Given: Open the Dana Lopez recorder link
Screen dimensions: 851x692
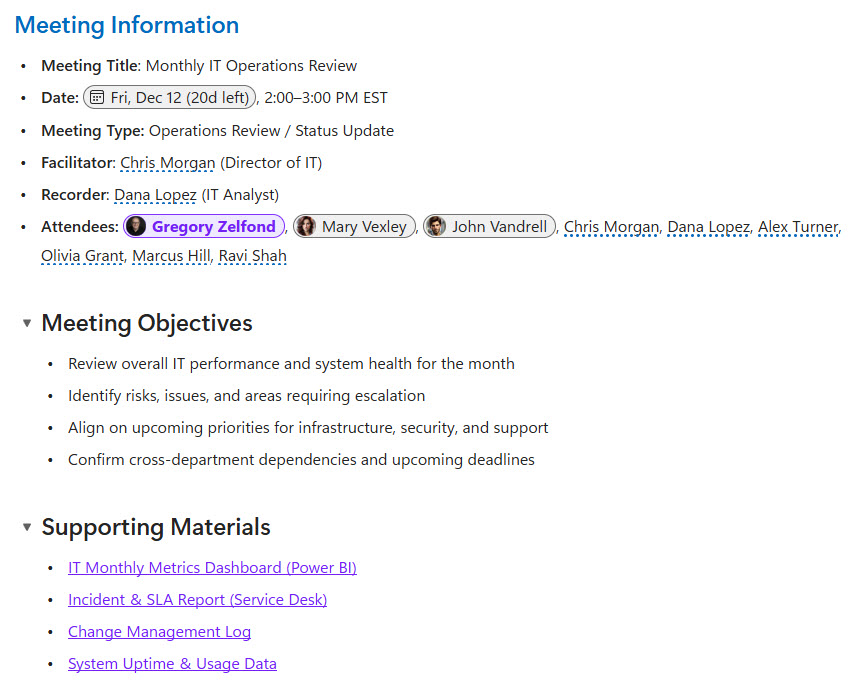Looking at the screenshot, I should point(155,194).
